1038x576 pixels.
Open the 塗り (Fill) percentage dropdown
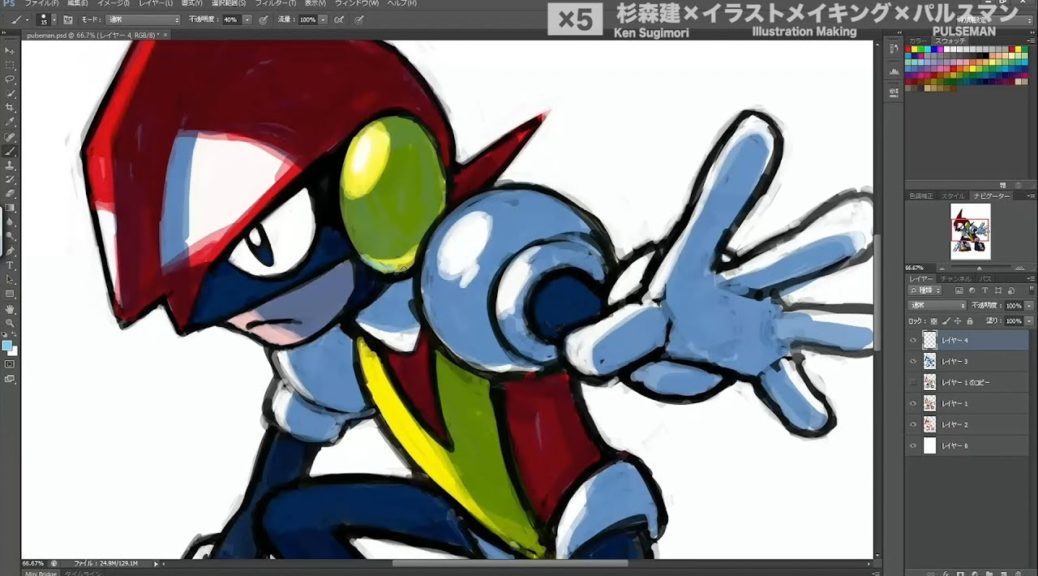pos(1029,320)
